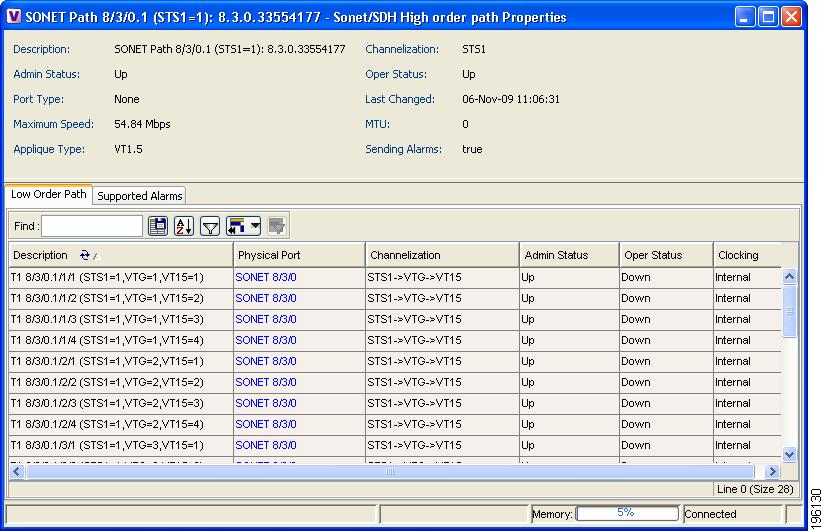
Task: Click left arrow of horizontal scrollbar
Action: 17,472
